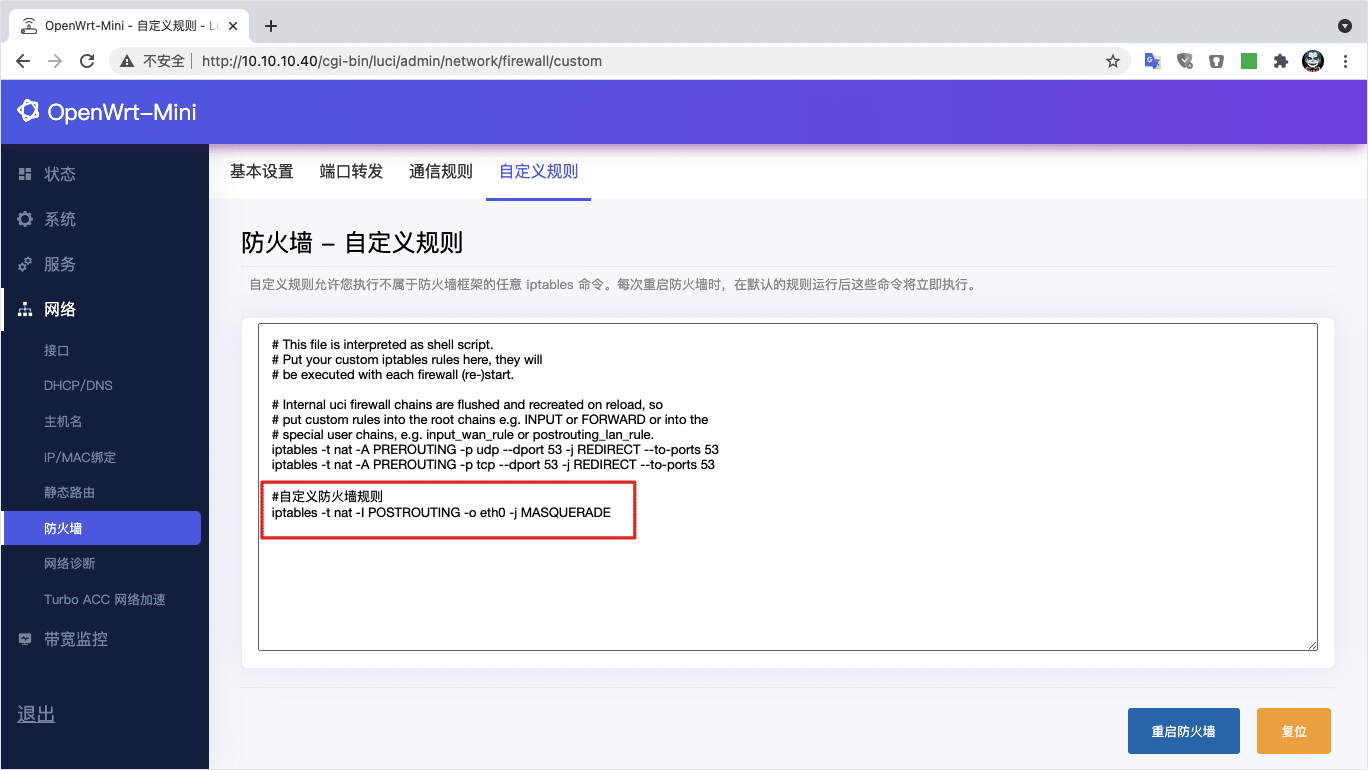Screen dimensions: 1368x770
Task: Switch to the 基本设置 tab
Action: point(262,172)
